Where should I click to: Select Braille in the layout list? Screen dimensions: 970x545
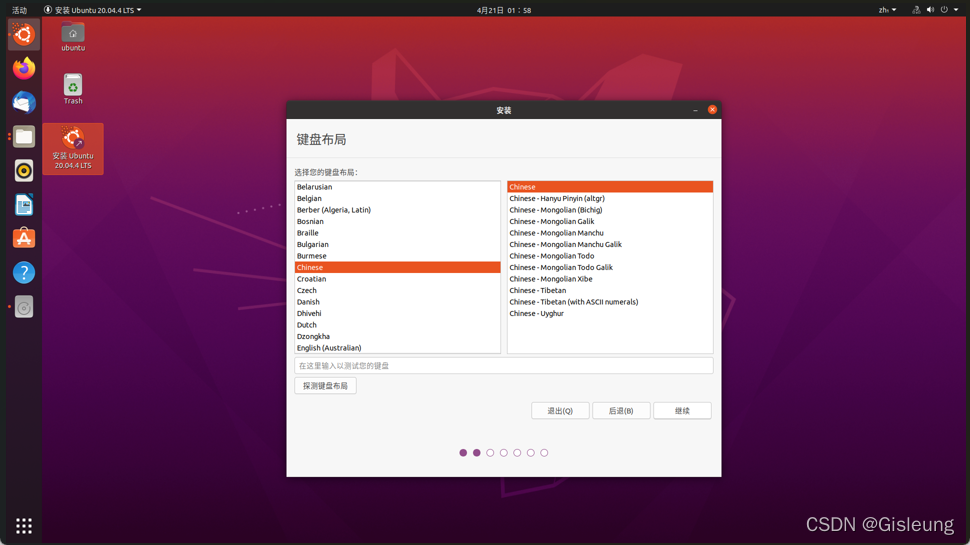397,233
